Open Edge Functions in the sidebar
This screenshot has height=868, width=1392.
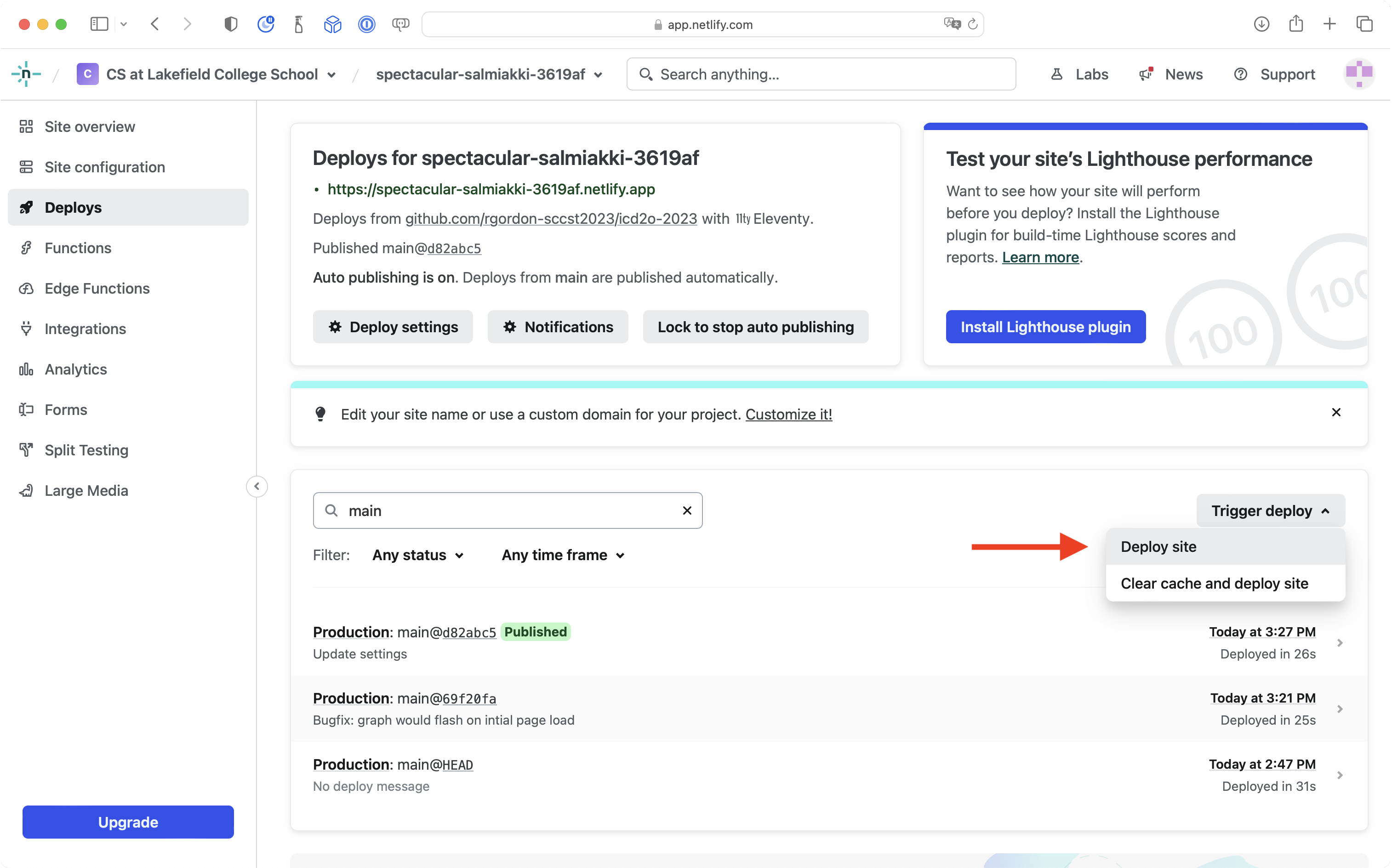click(128, 288)
